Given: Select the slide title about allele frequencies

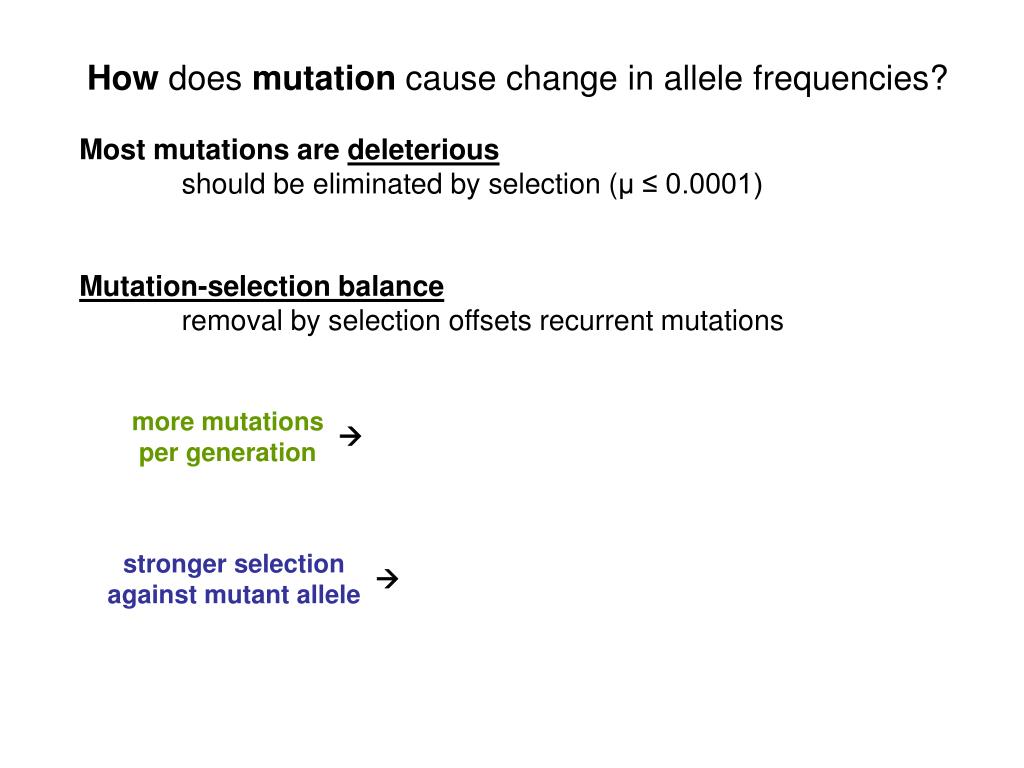Looking at the screenshot, I should click(x=517, y=78).
